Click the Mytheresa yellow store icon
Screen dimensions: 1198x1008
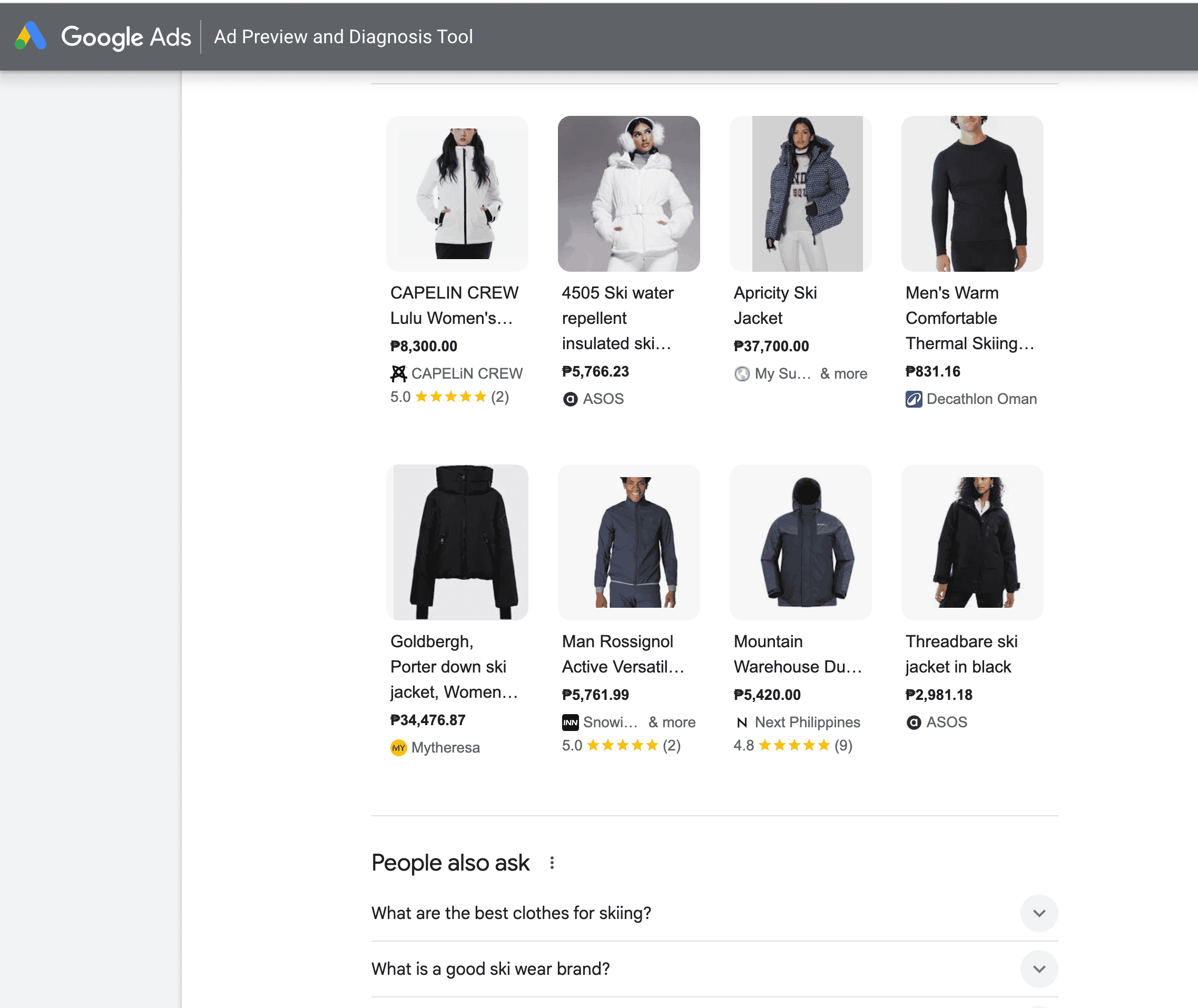398,747
